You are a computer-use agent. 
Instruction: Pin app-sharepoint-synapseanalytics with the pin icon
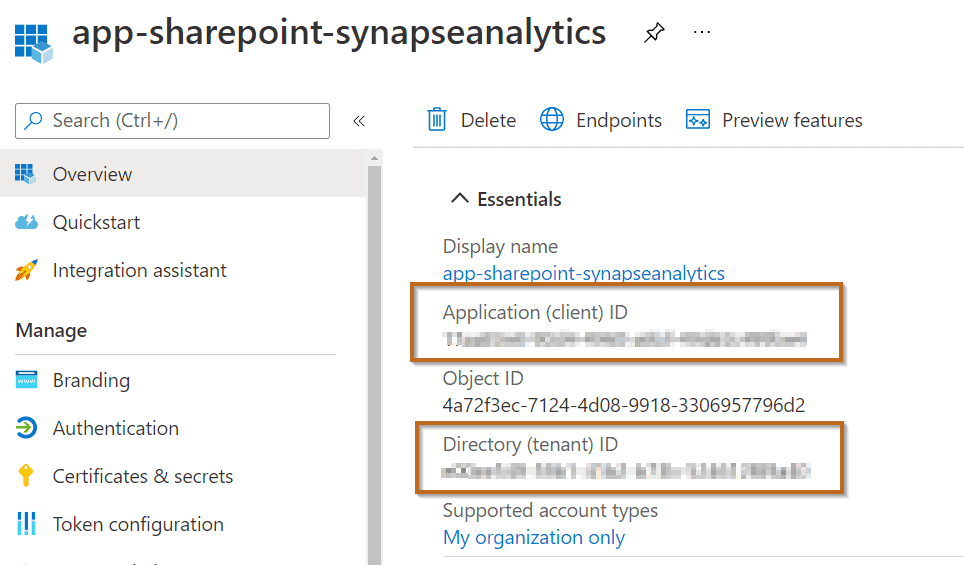[654, 33]
